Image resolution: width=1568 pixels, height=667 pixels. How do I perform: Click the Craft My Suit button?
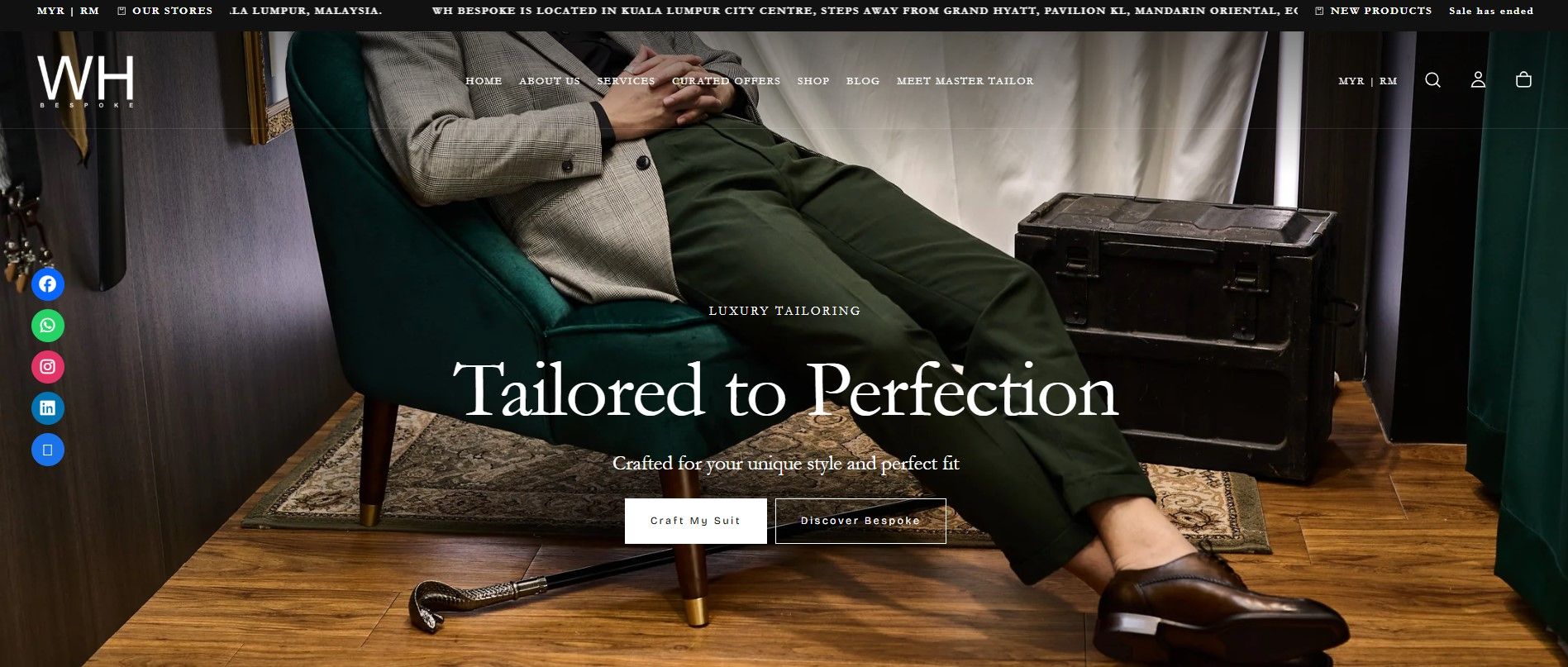pyautogui.click(x=695, y=521)
